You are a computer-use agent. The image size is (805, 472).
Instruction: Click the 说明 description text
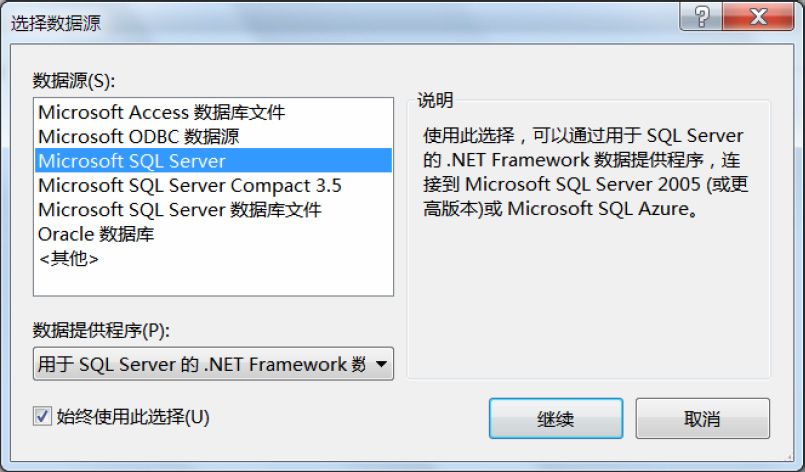[585, 172]
